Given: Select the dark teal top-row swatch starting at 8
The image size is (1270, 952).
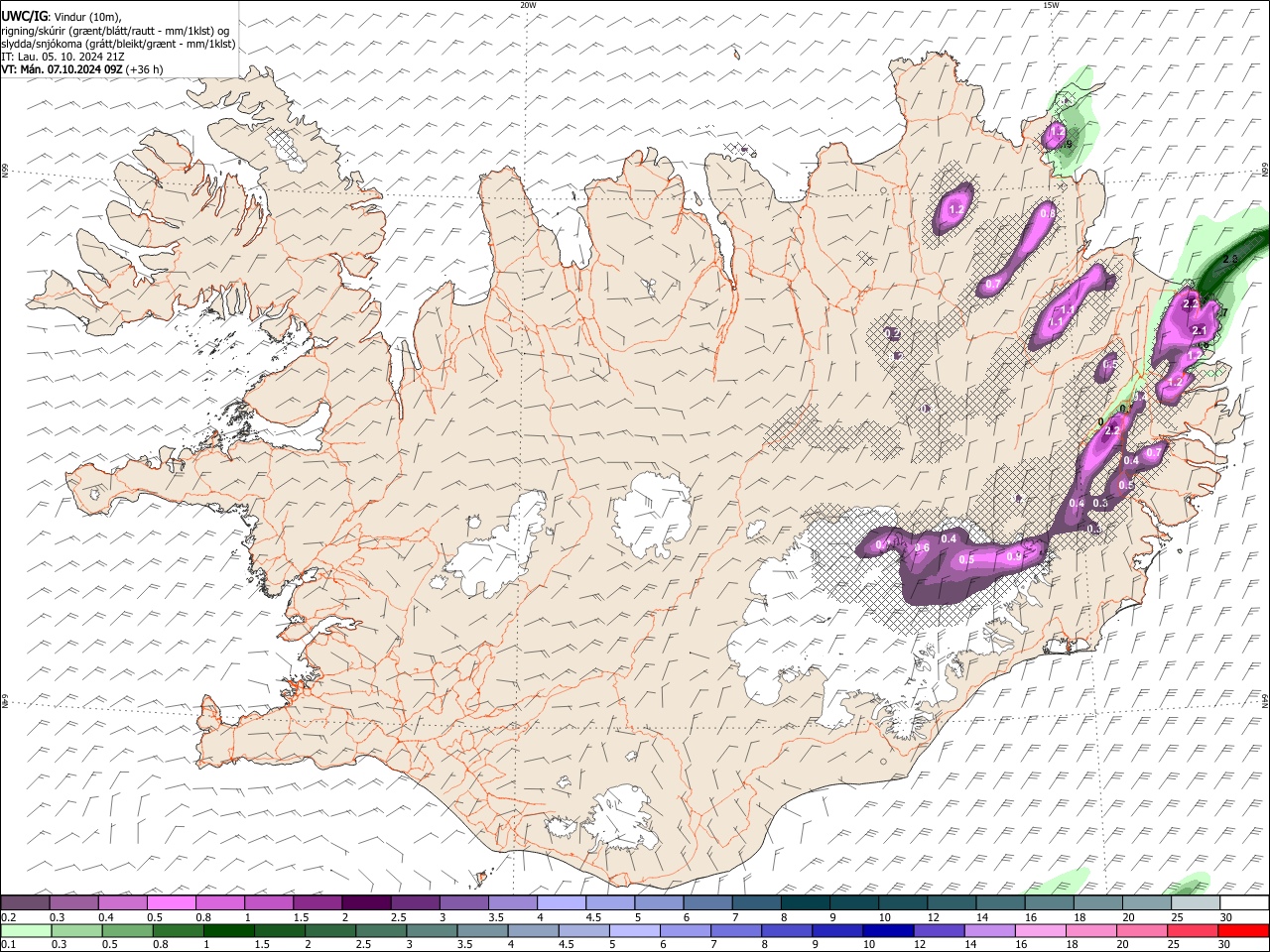Looking at the screenshot, I should click(x=805, y=903).
